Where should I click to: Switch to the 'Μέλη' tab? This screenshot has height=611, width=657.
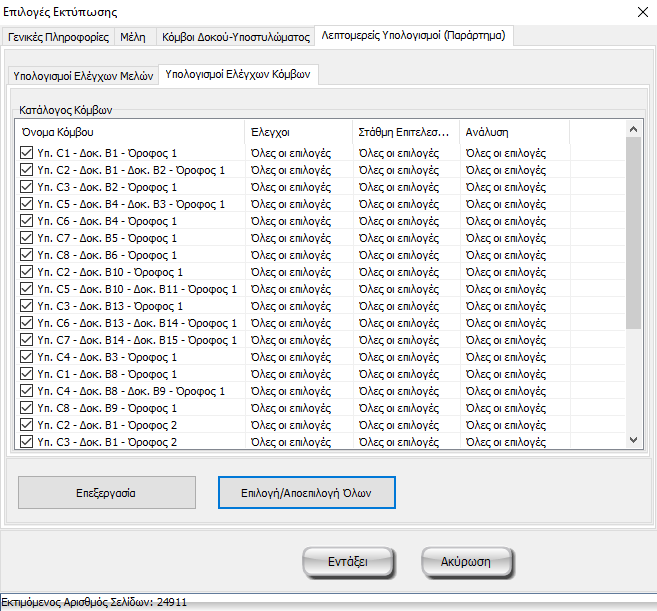click(x=132, y=36)
